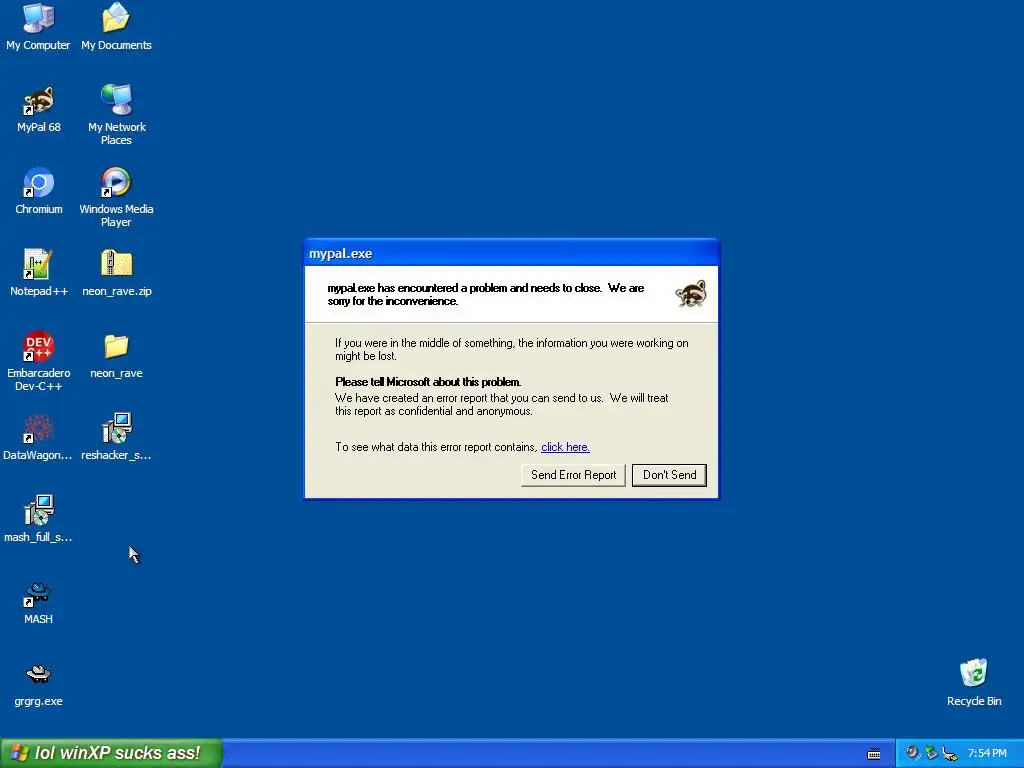Click the on-screen keyboard taskbar icon

(x=874, y=754)
